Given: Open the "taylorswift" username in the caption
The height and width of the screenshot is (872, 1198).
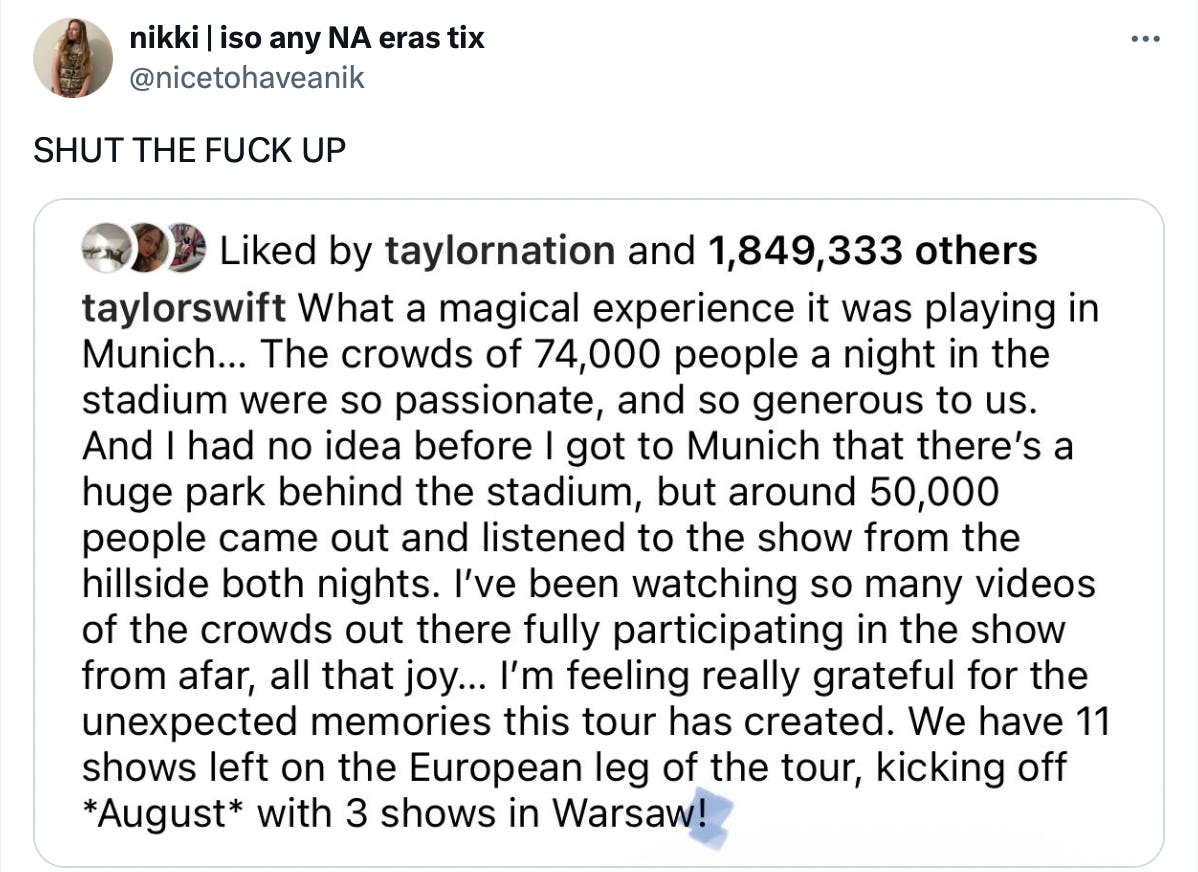Looking at the screenshot, I should click(183, 307).
